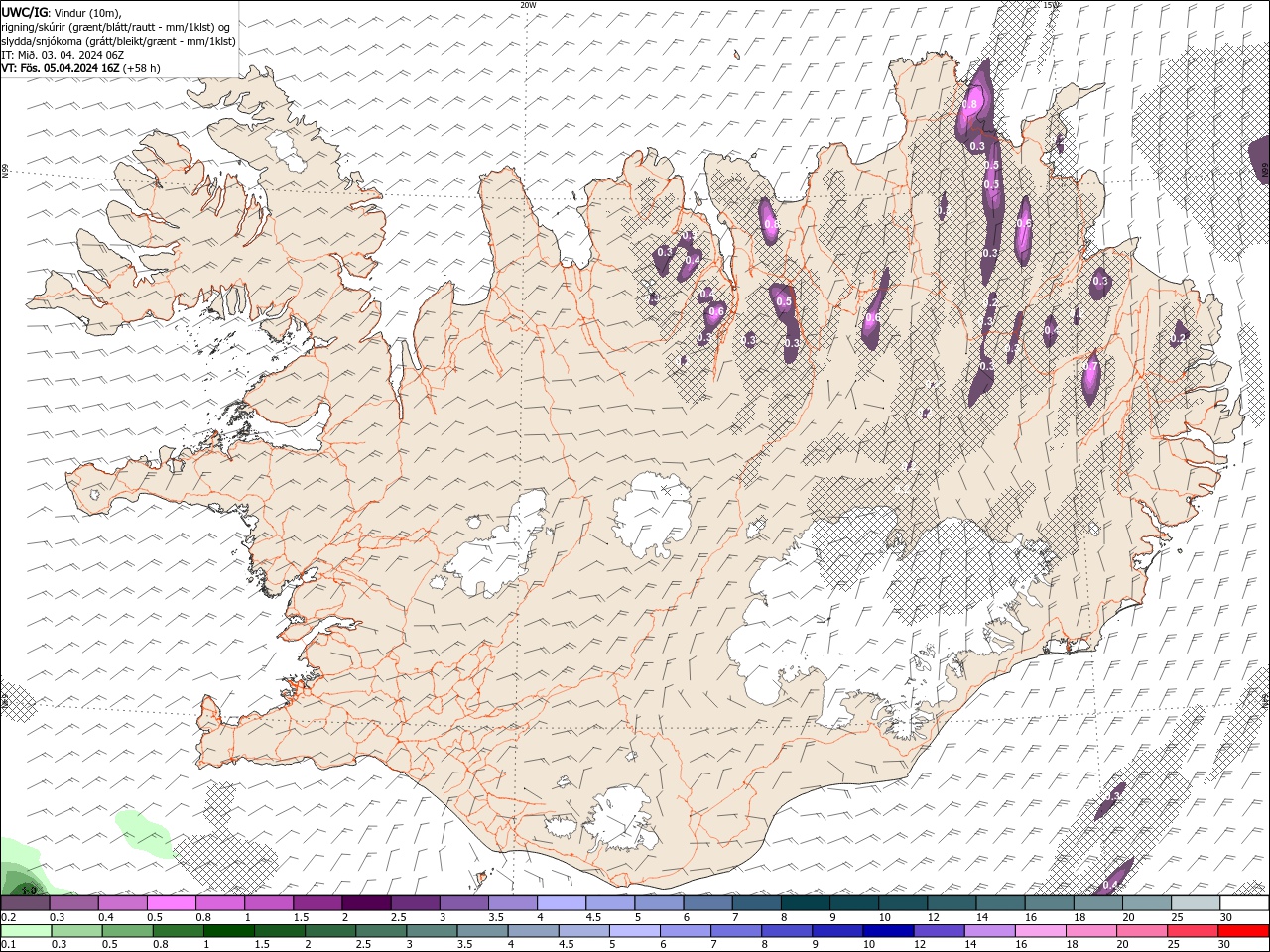Click the pale grey 25 legend swatch

(x=1196, y=903)
